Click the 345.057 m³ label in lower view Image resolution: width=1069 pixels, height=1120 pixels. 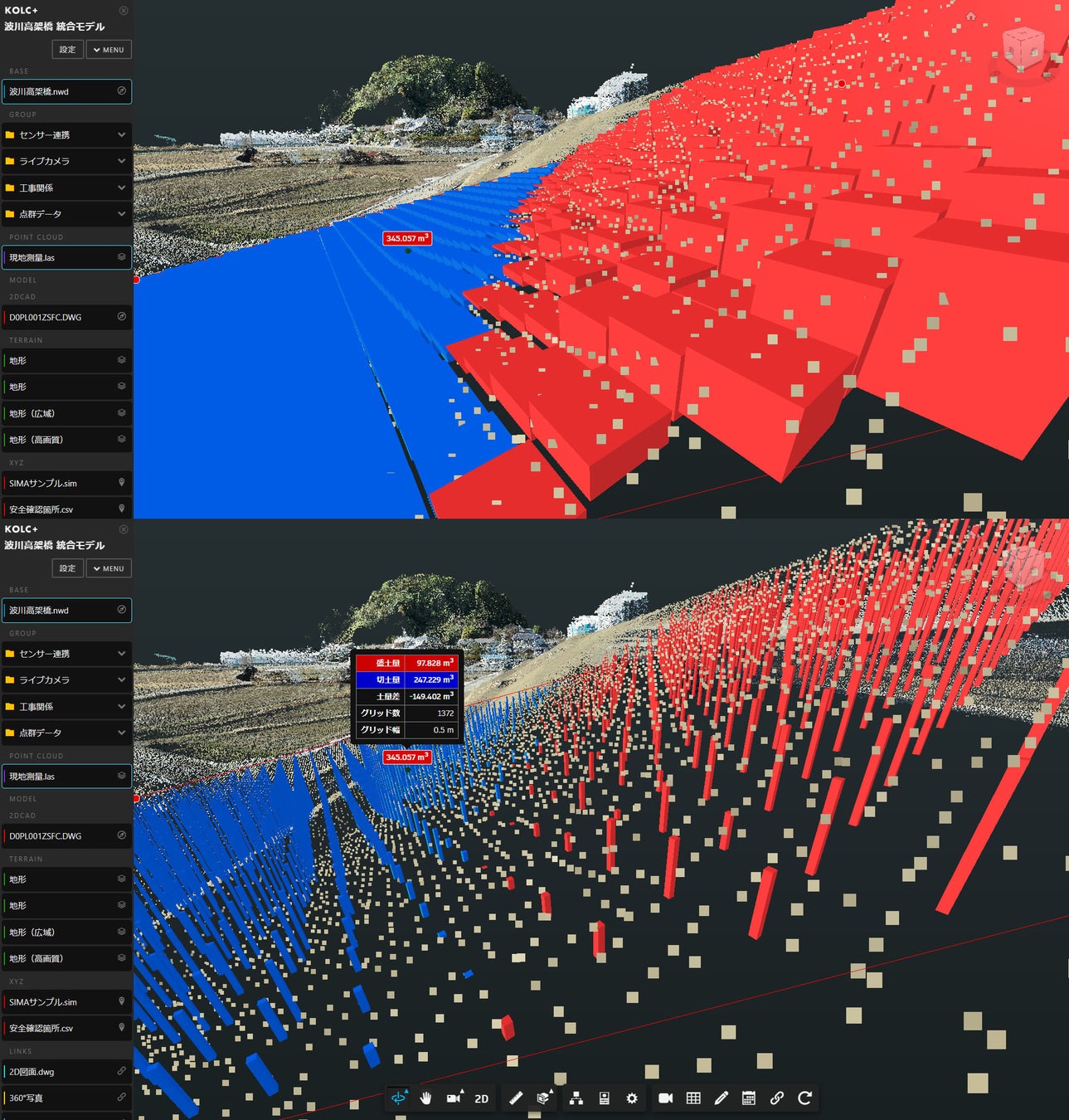coord(406,757)
